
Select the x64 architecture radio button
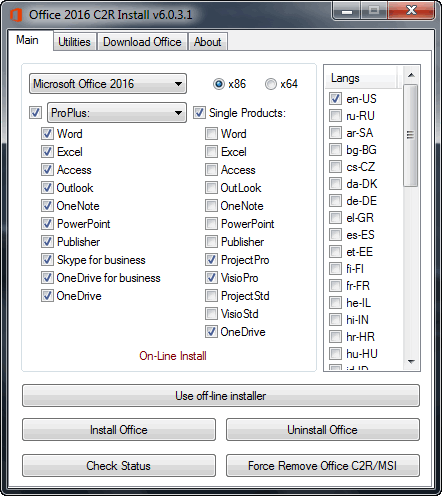pyautogui.click(x=271, y=84)
